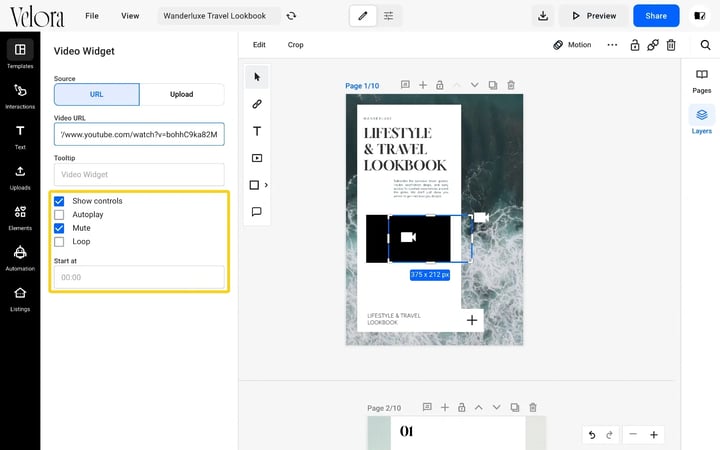Click the lock icon in top toolbar

tap(635, 45)
